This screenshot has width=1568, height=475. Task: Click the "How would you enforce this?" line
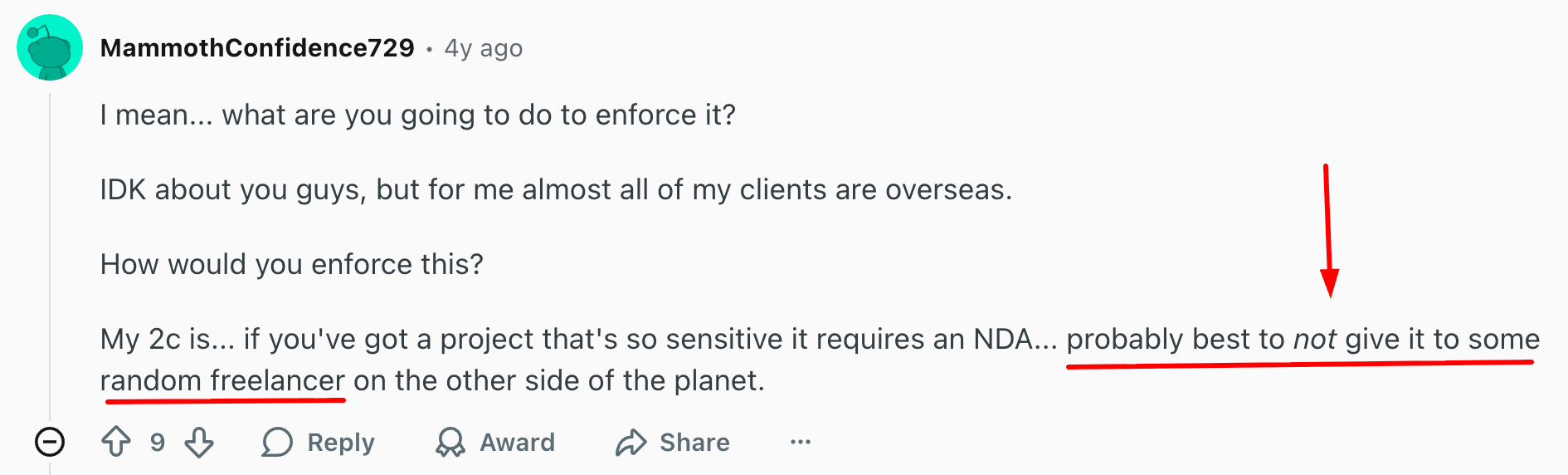[x=291, y=264]
